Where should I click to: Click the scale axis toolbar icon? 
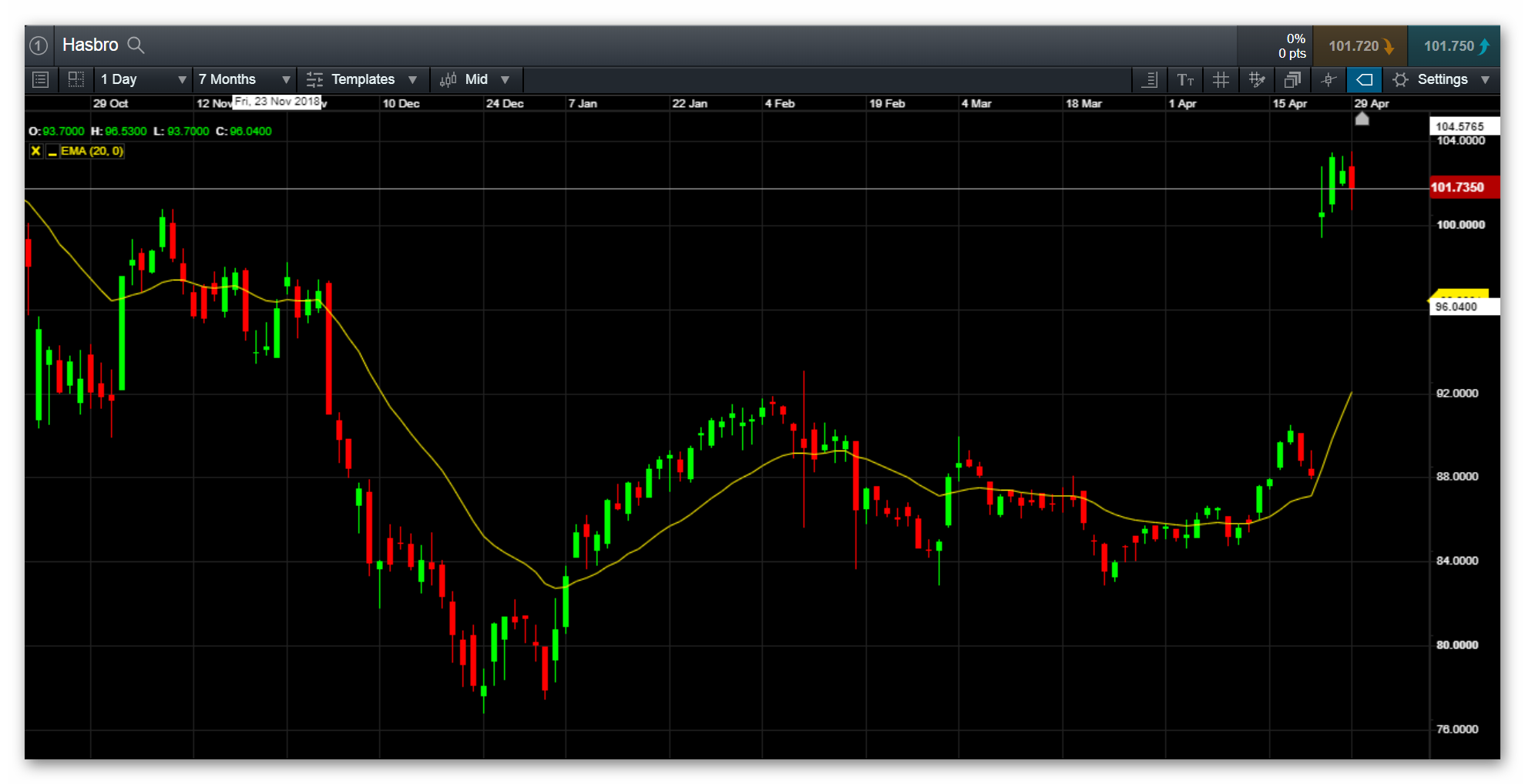1150,79
